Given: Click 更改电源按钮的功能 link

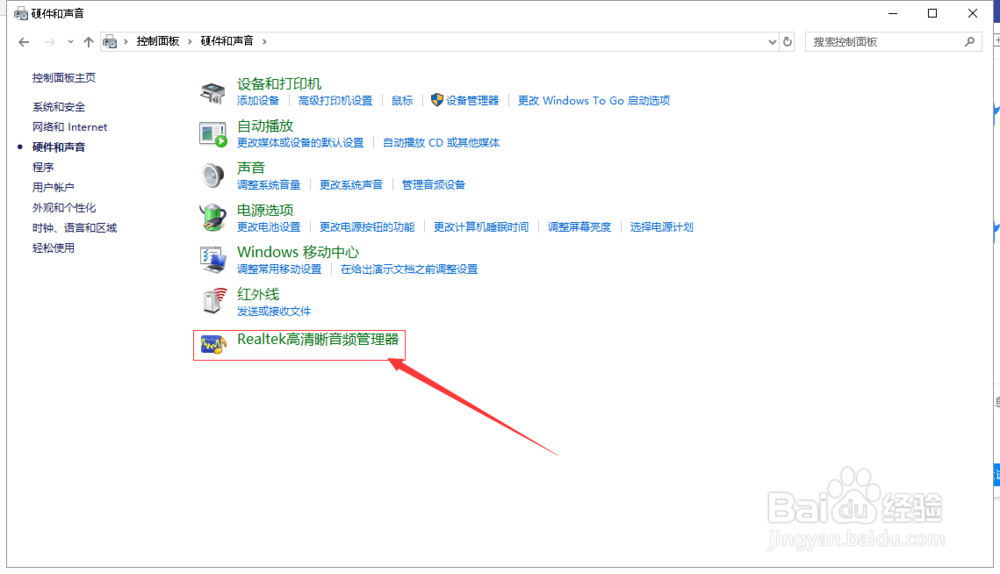Looking at the screenshot, I should (367, 227).
